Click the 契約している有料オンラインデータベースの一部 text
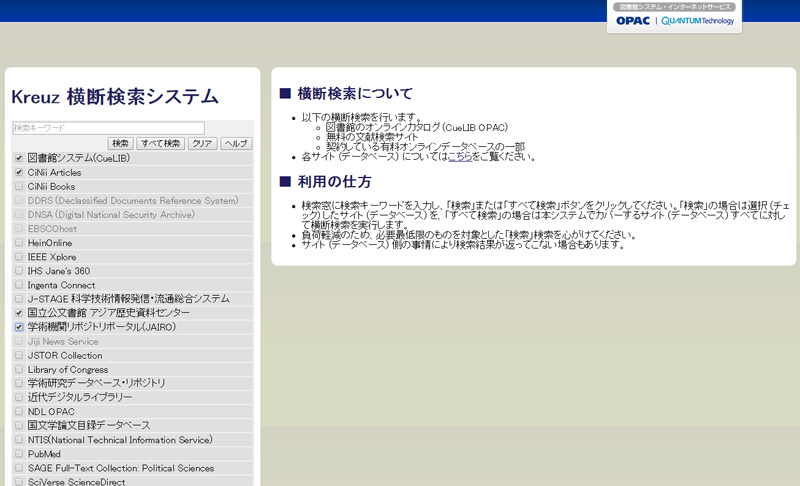Image resolution: width=800 pixels, height=486 pixels. 426,147
